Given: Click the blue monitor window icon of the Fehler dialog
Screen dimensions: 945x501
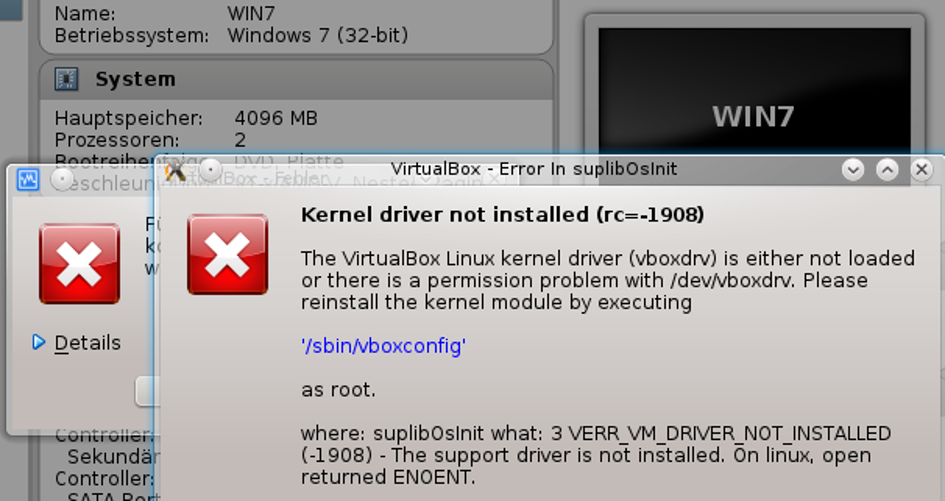Looking at the screenshot, I should coord(28,180).
